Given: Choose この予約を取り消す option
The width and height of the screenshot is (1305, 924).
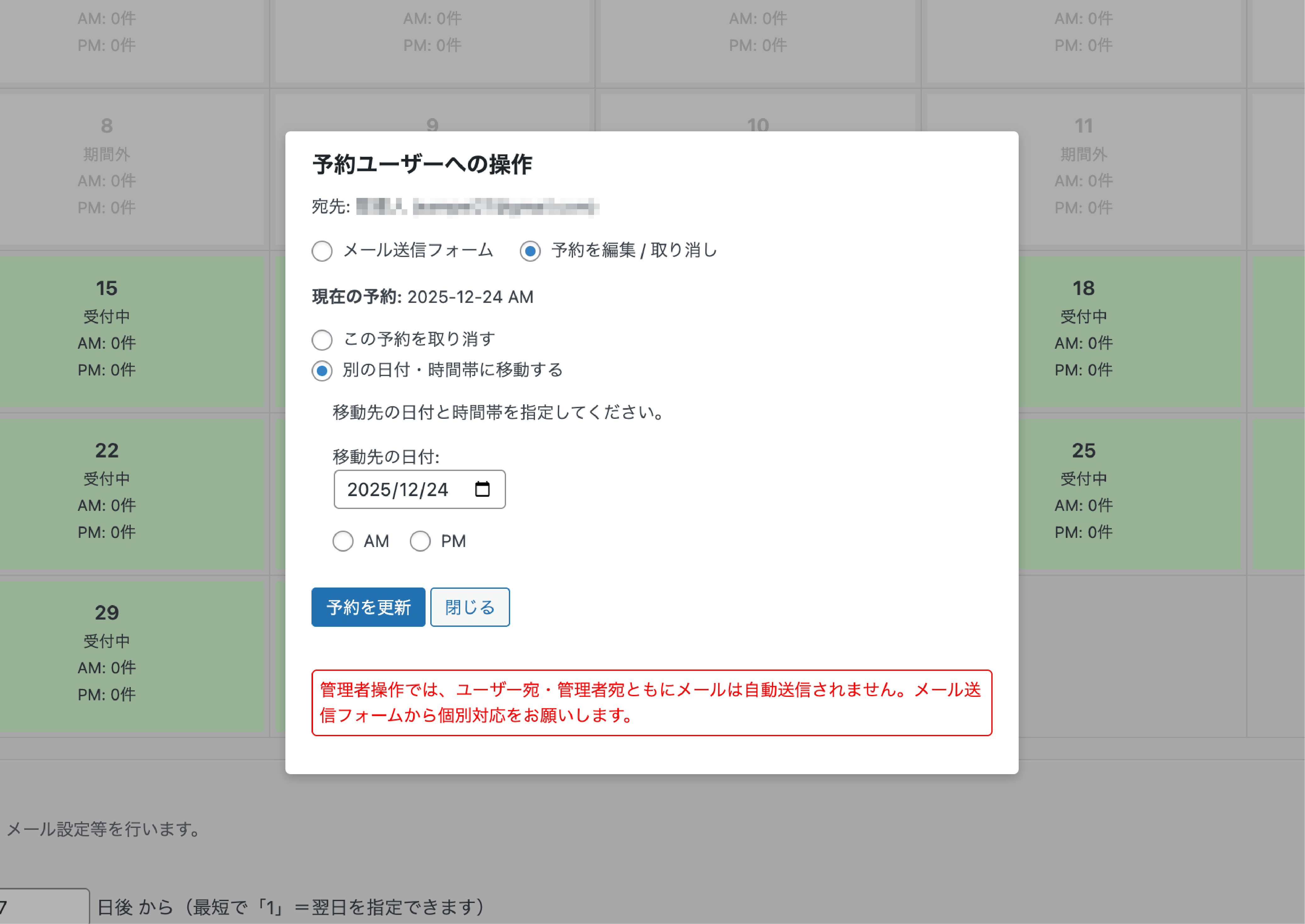Looking at the screenshot, I should pos(322,340).
